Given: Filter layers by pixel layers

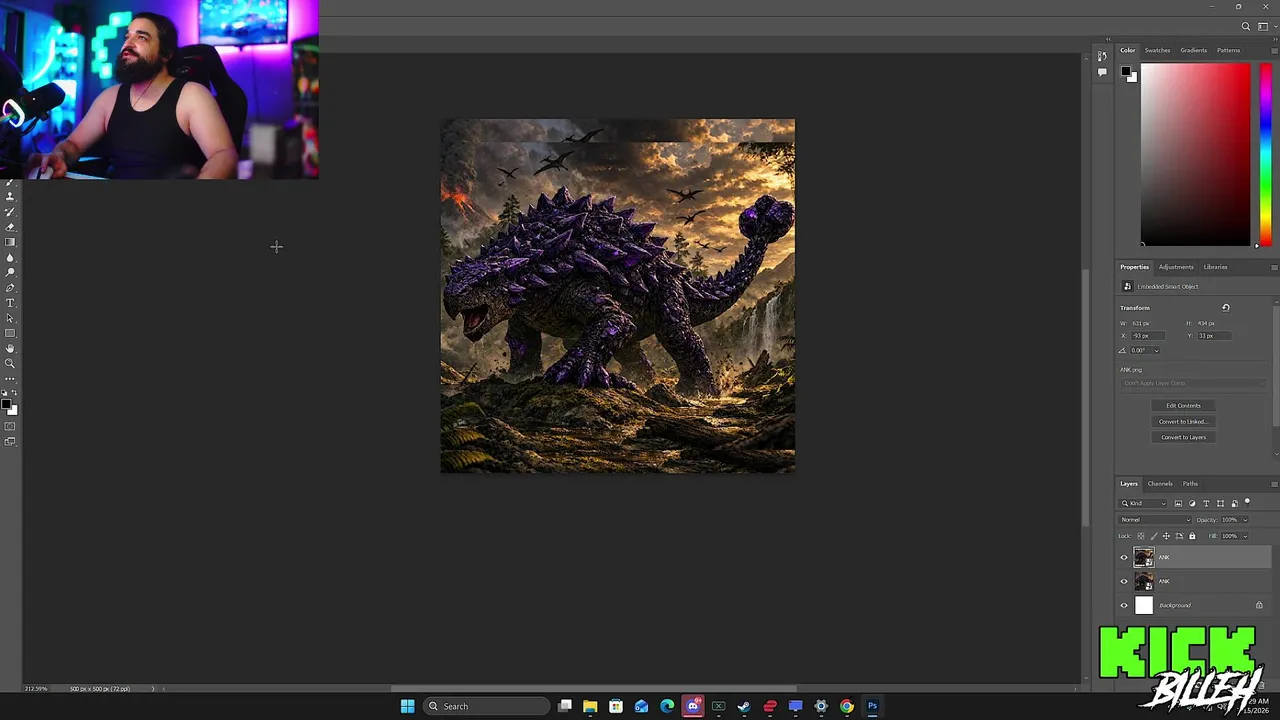Looking at the screenshot, I should tap(1178, 504).
